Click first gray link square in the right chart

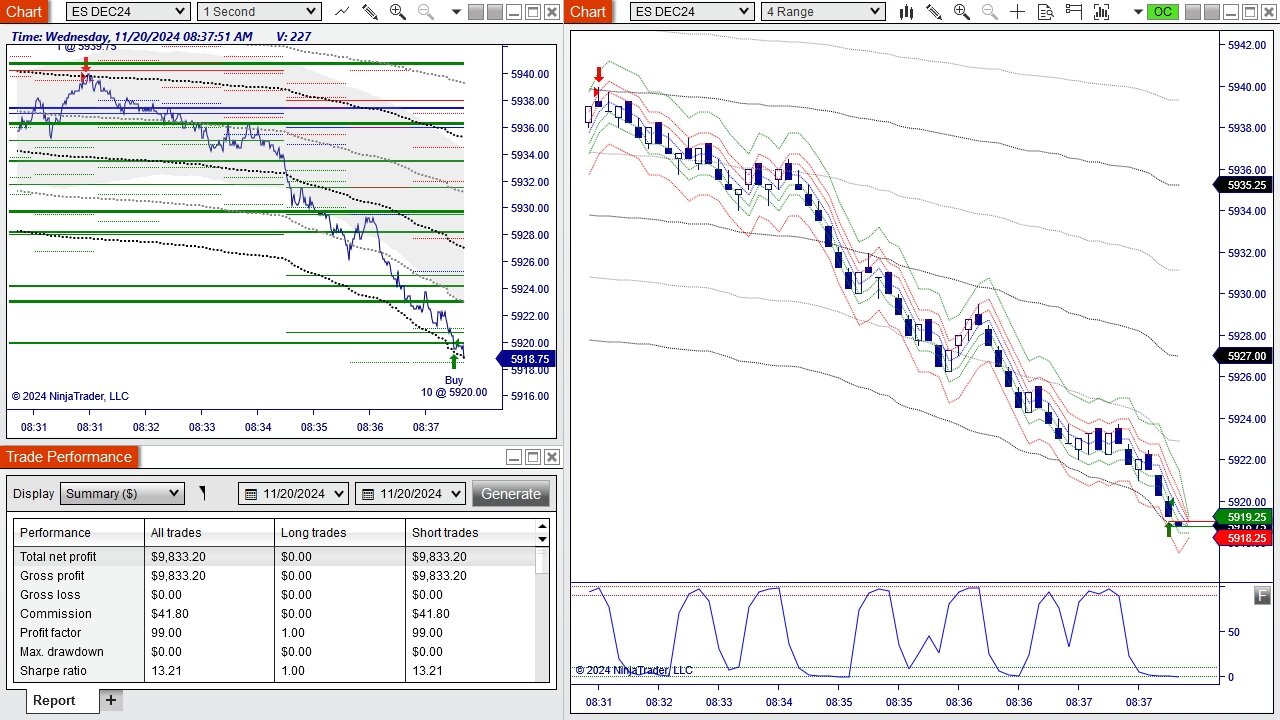(x=1193, y=12)
